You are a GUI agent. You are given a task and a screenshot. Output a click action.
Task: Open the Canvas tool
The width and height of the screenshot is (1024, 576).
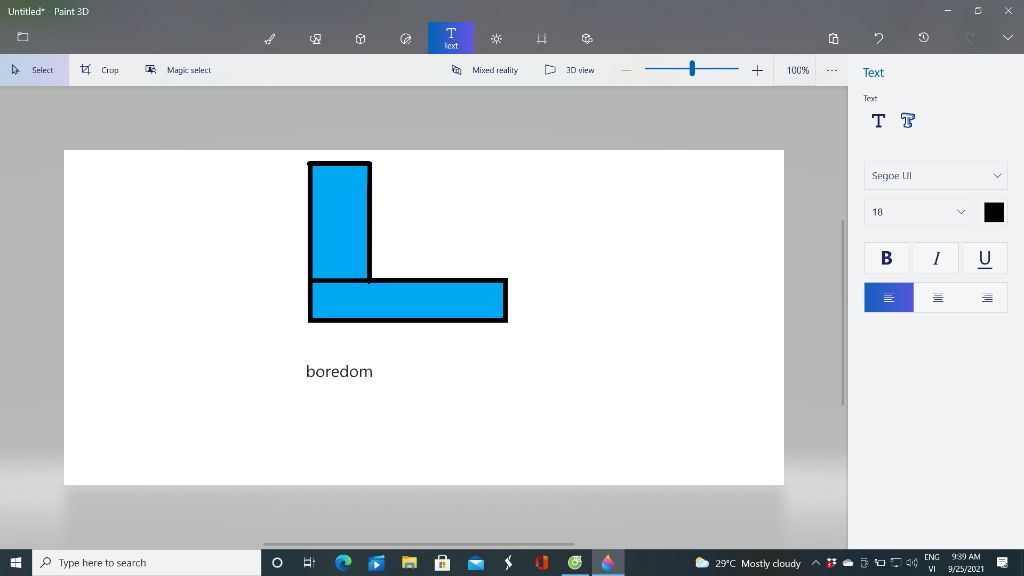[541, 39]
